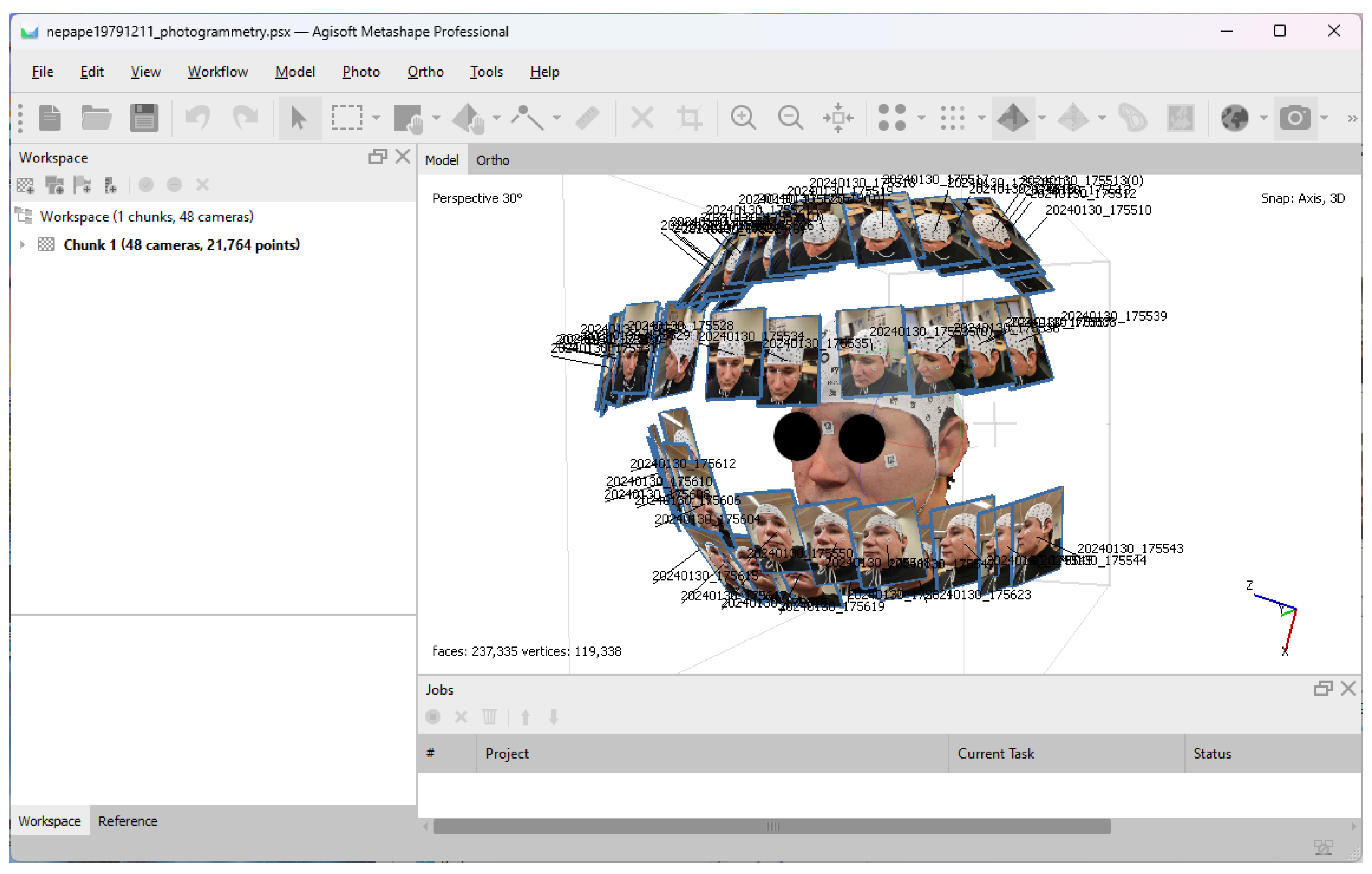Switch to the Ortho view tab

pyautogui.click(x=492, y=160)
